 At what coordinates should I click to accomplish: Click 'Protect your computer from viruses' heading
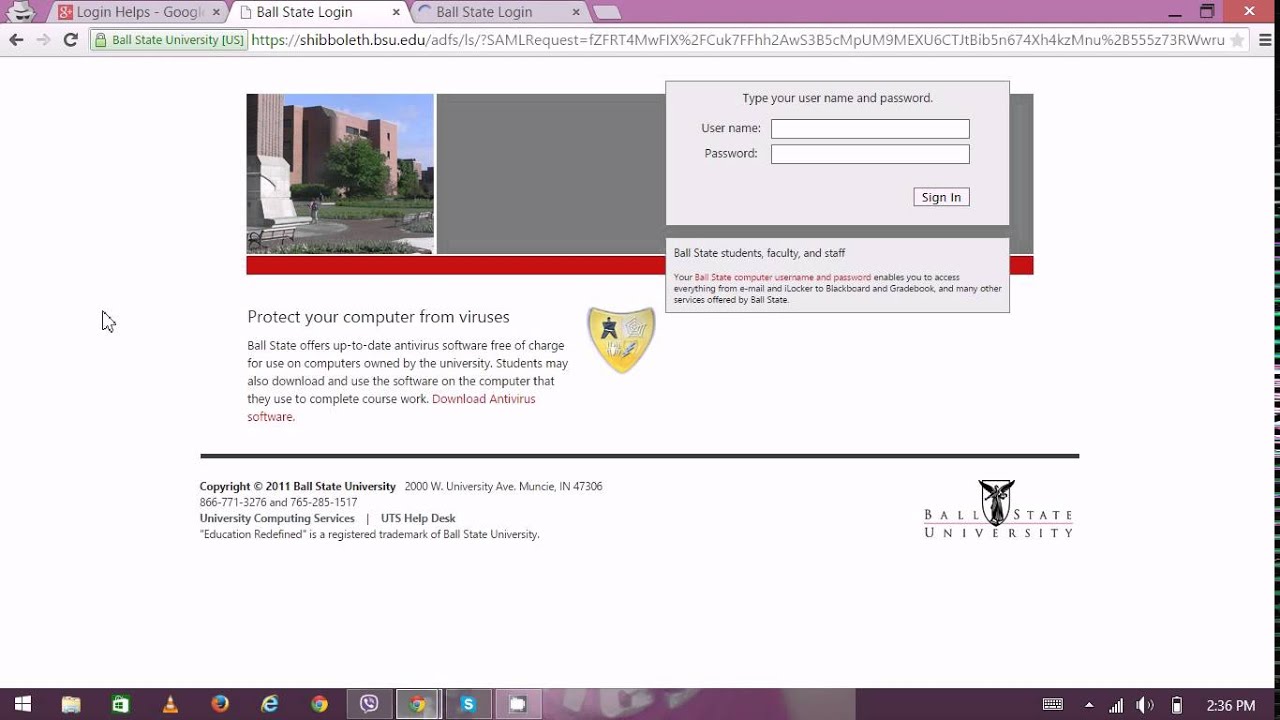(x=378, y=317)
